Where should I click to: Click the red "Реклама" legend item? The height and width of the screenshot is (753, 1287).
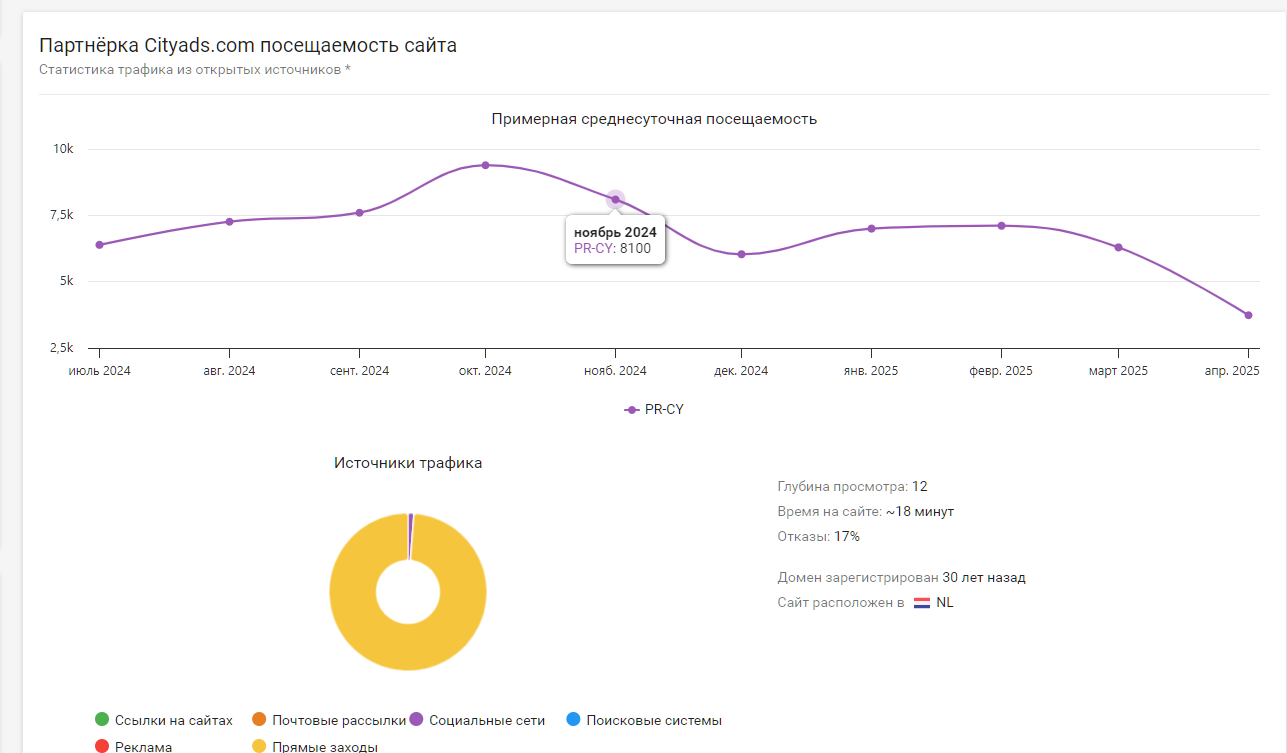pyautogui.click(x=133, y=747)
